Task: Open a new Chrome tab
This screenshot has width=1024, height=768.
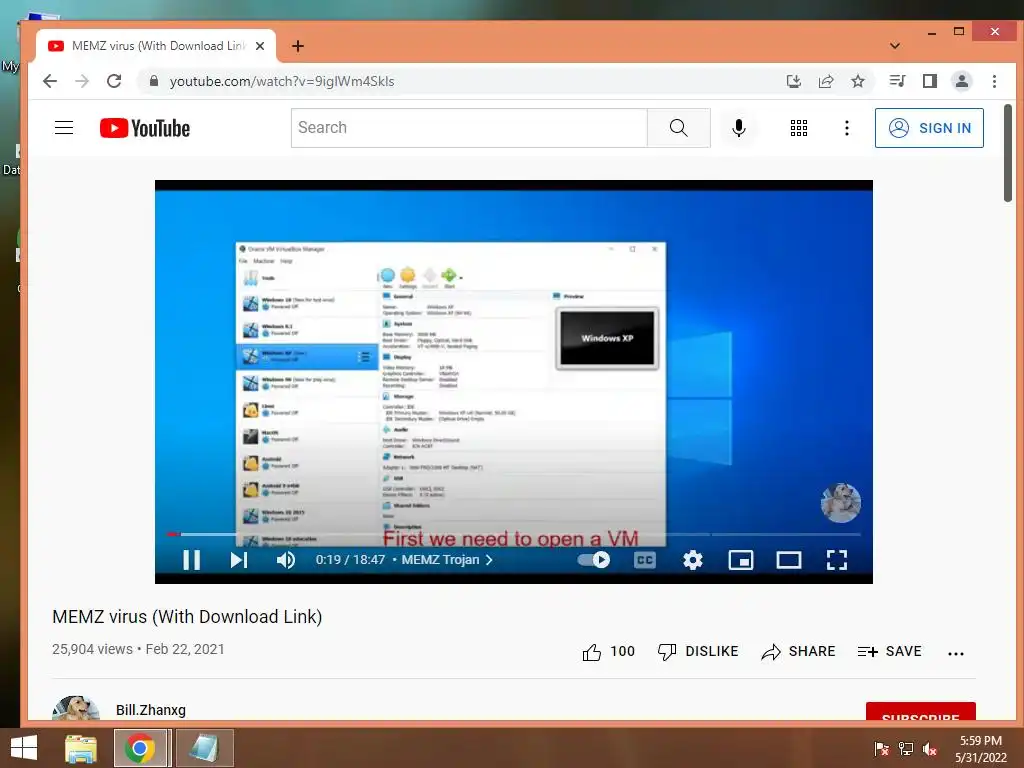Action: 298,46
